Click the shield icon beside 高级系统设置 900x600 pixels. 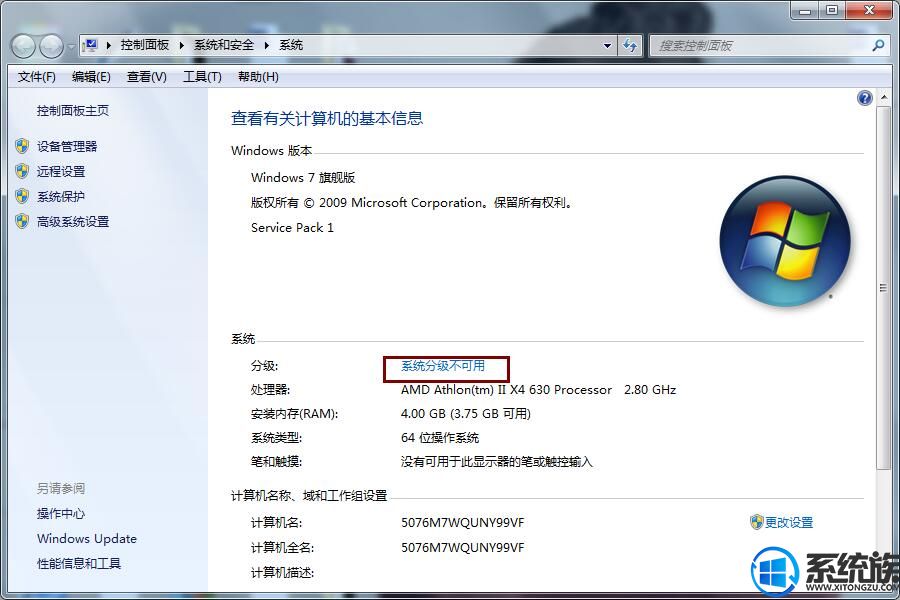coord(22,221)
